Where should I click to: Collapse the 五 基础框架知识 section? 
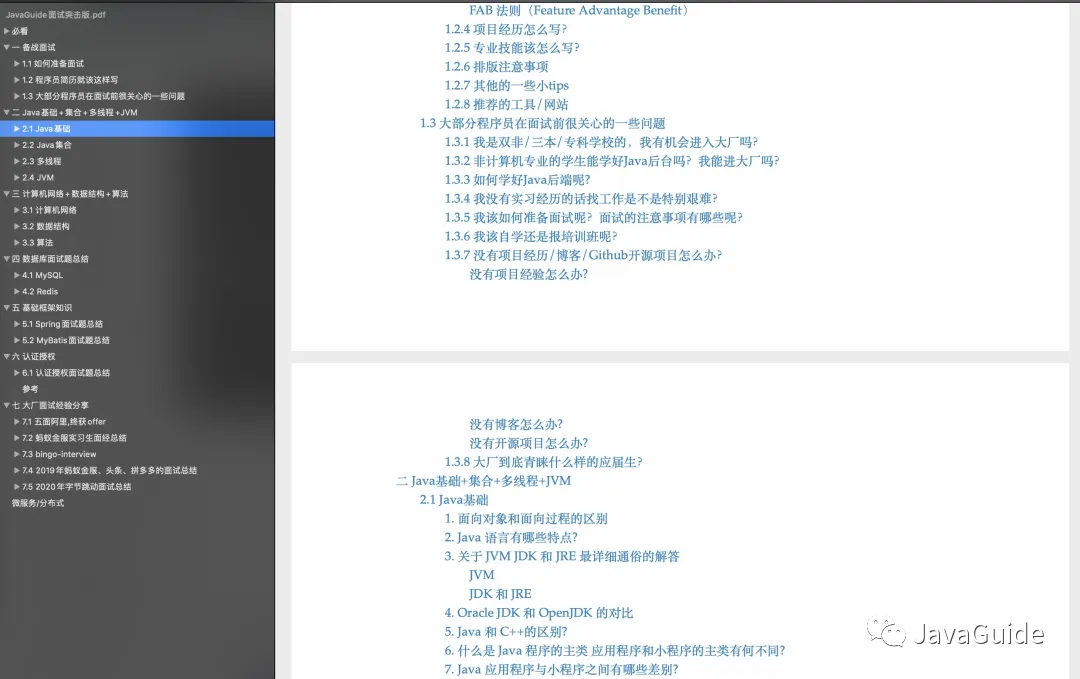6,308
